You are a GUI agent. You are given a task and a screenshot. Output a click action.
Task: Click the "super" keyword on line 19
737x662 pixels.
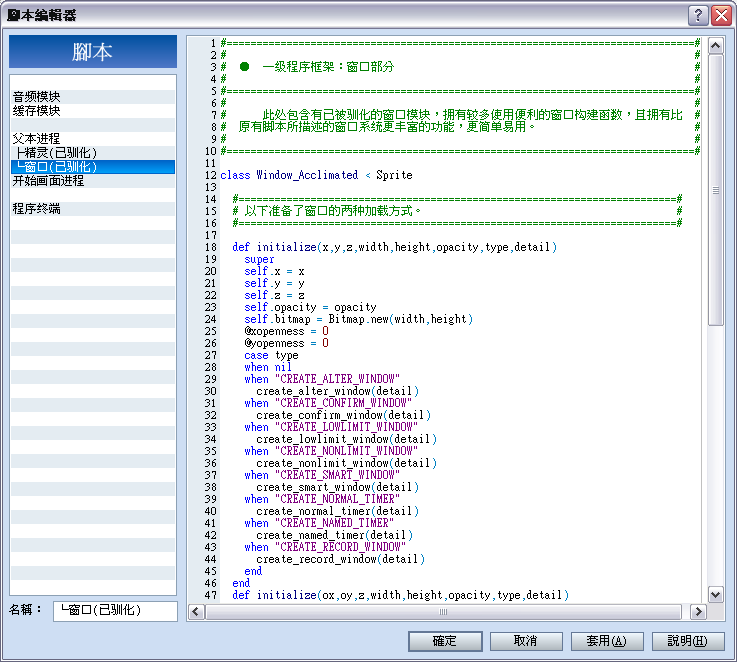click(259, 260)
